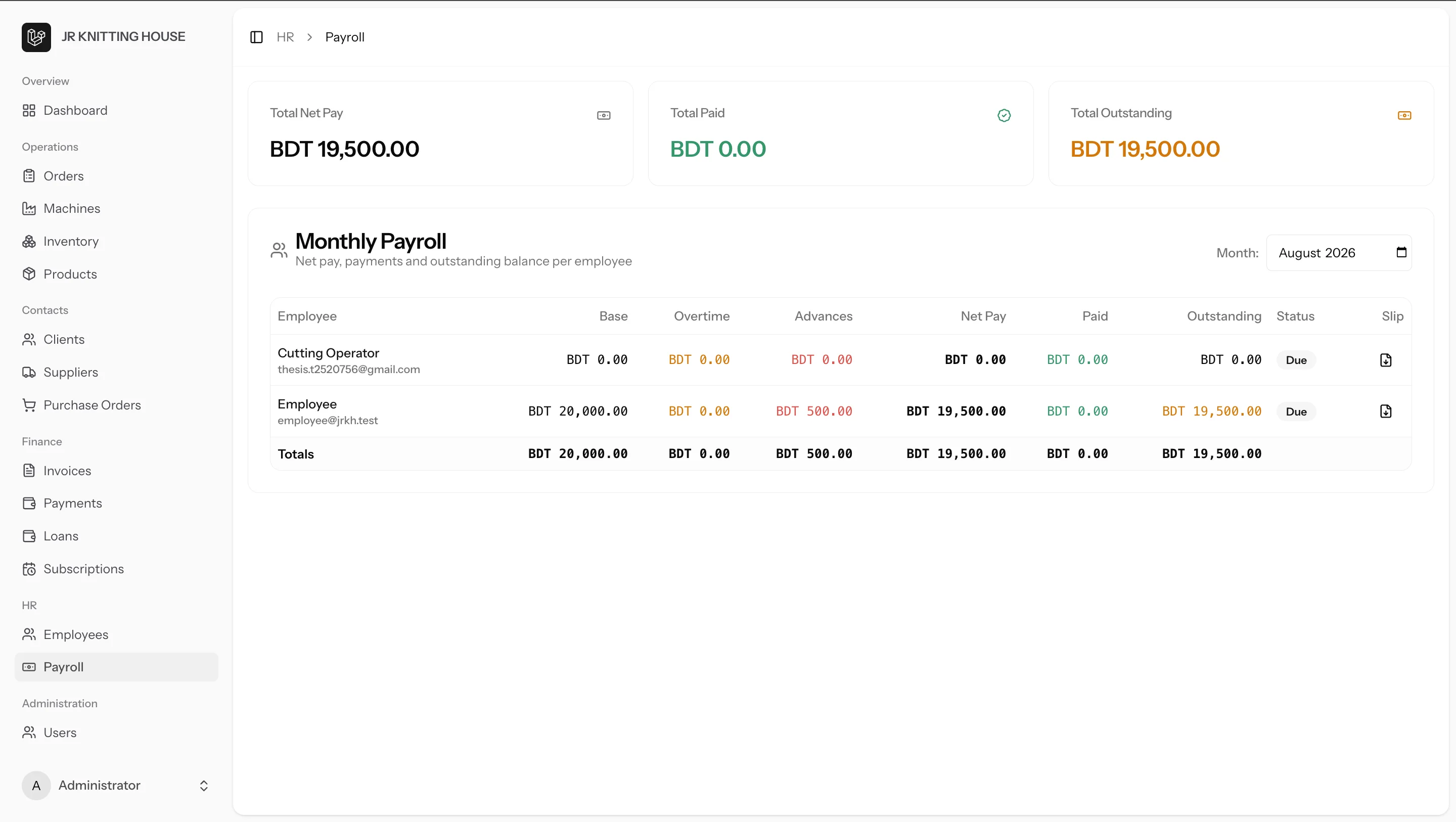
Task: Click the Users icon under Administration
Action: (x=29, y=732)
